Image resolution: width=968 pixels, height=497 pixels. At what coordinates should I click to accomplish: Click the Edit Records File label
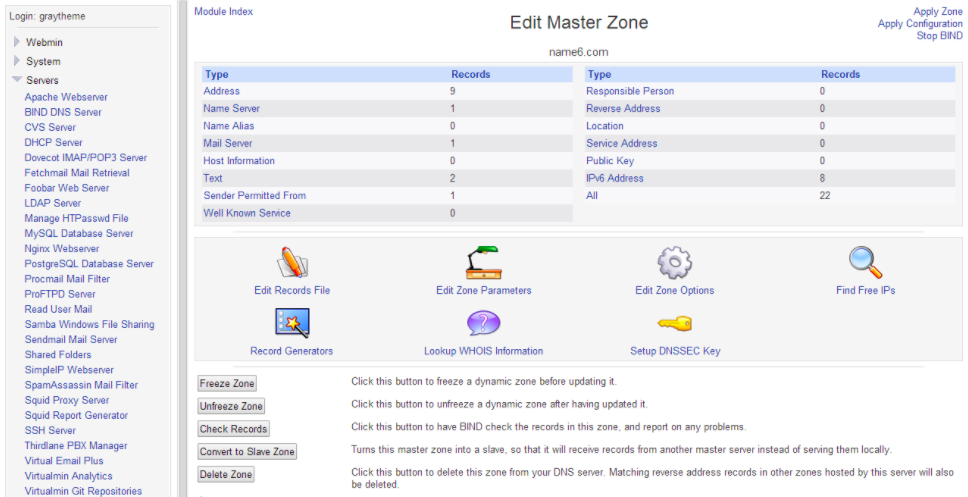click(x=292, y=290)
